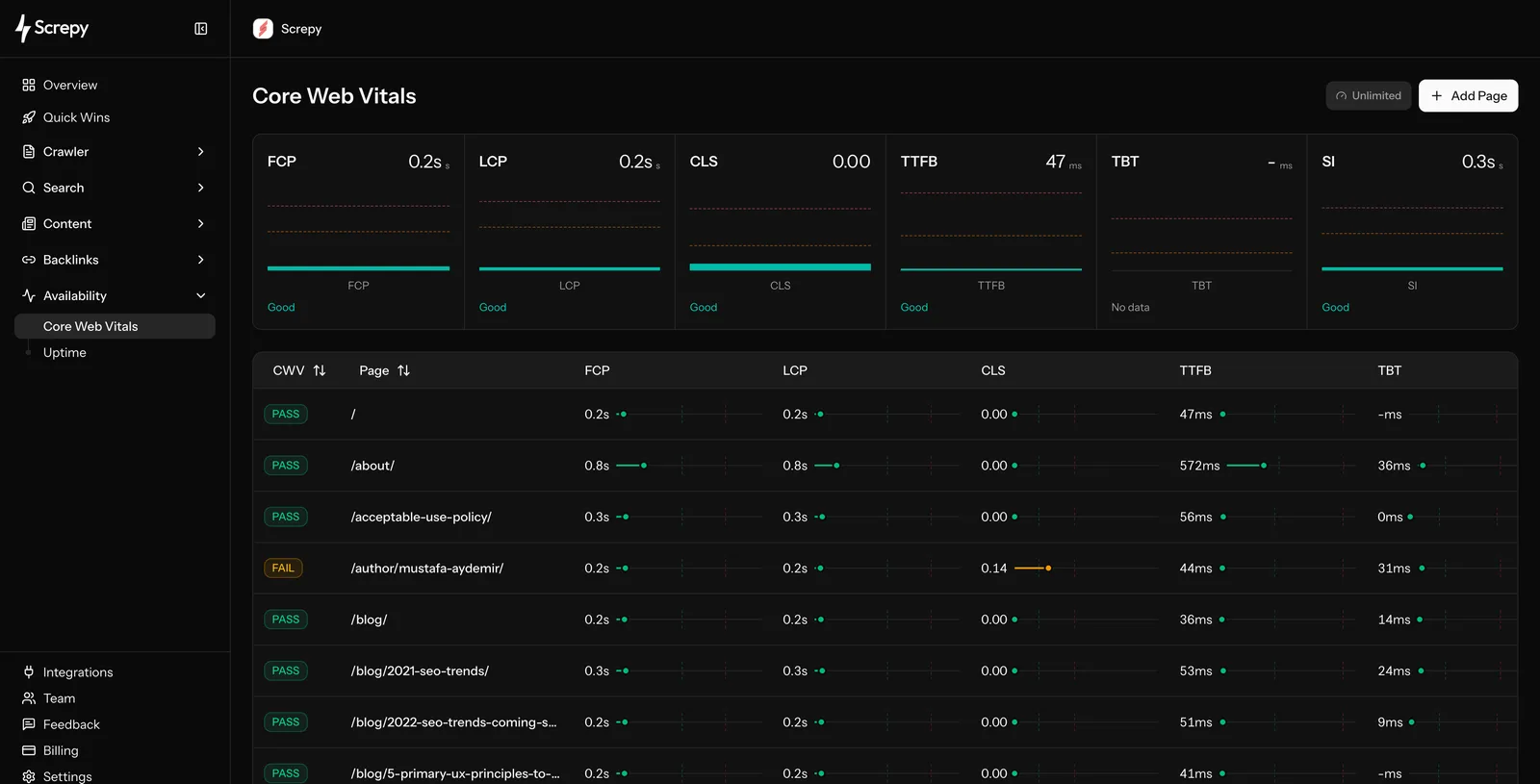Click the /acceptable-use-policy/ page path
Viewport: 1540px width, 784px height.
point(421,518)
